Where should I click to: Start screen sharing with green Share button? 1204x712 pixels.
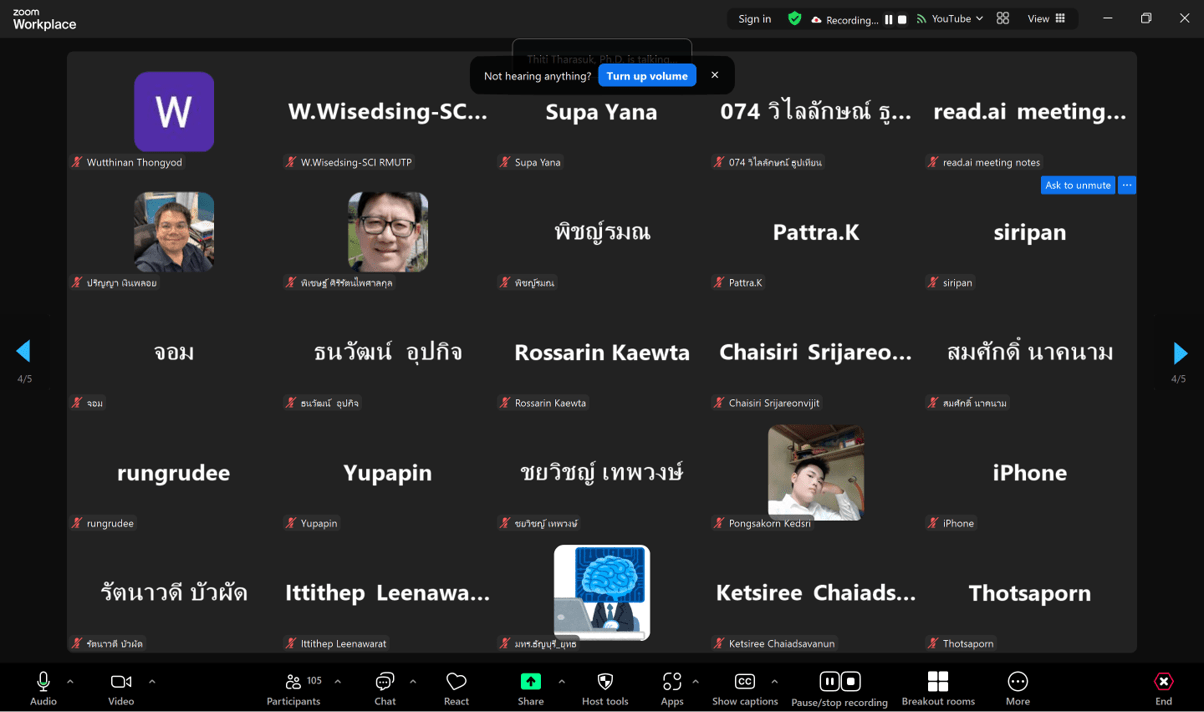tap(531, 688)
